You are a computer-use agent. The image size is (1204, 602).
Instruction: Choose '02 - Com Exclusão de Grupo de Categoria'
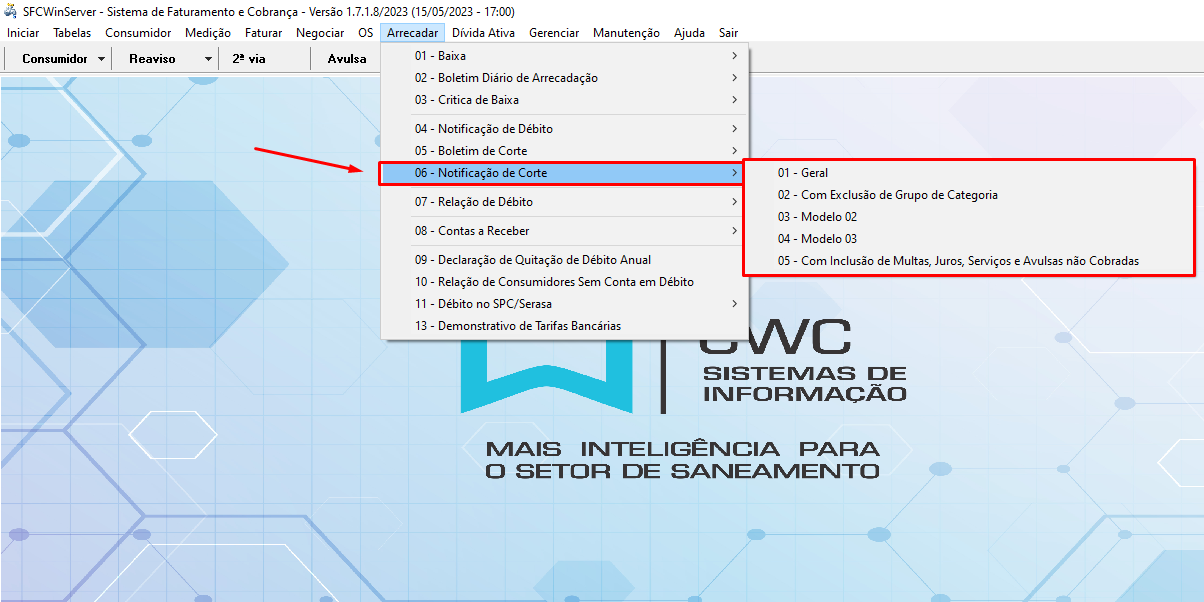887,195
